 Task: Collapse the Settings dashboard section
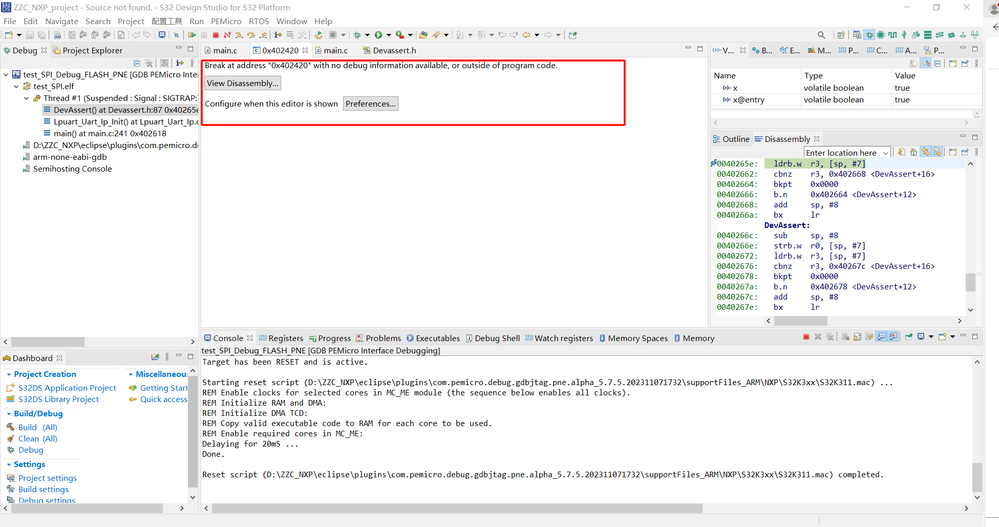pos(8,465)
